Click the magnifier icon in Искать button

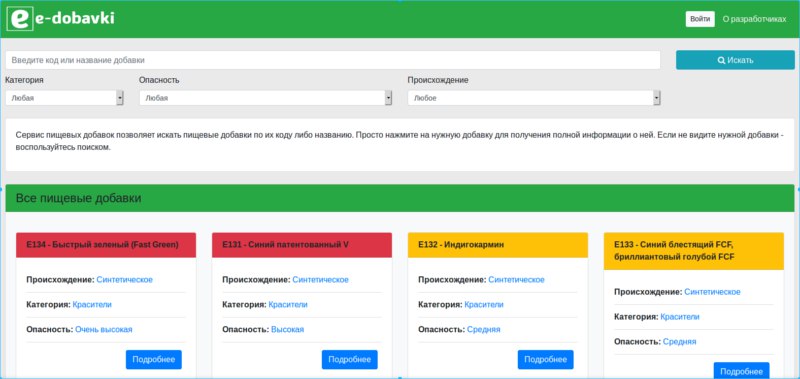[x=721, y=60]
